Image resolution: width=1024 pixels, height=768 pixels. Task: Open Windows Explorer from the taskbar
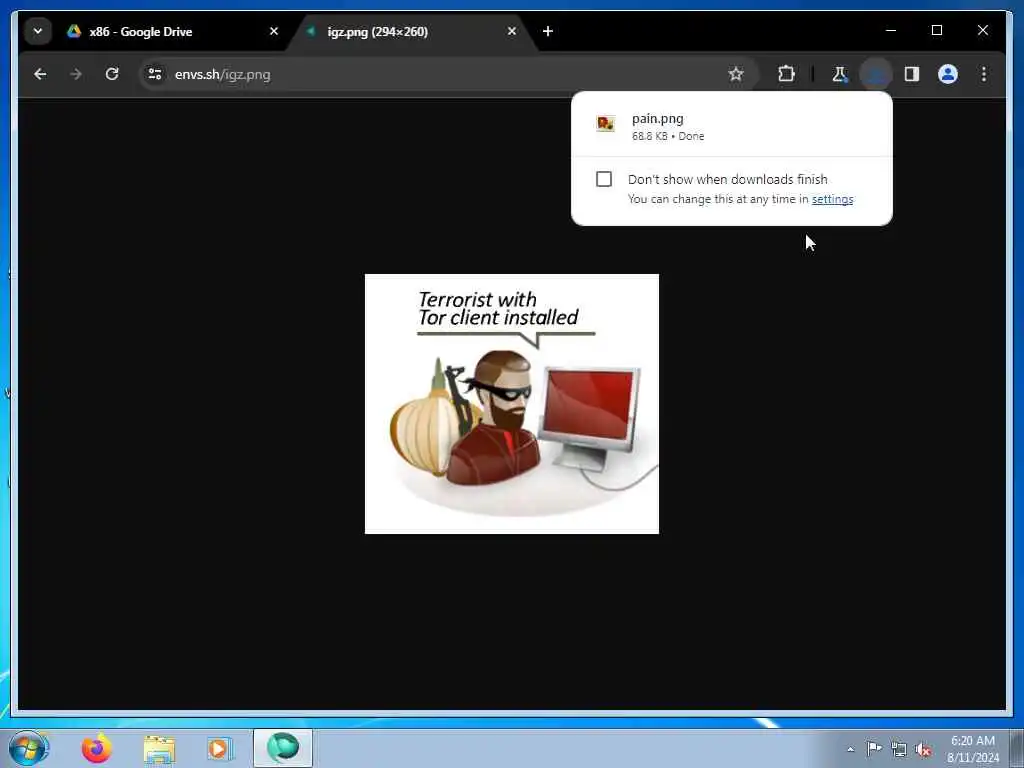pyautogui.click(x=159, y=748)
